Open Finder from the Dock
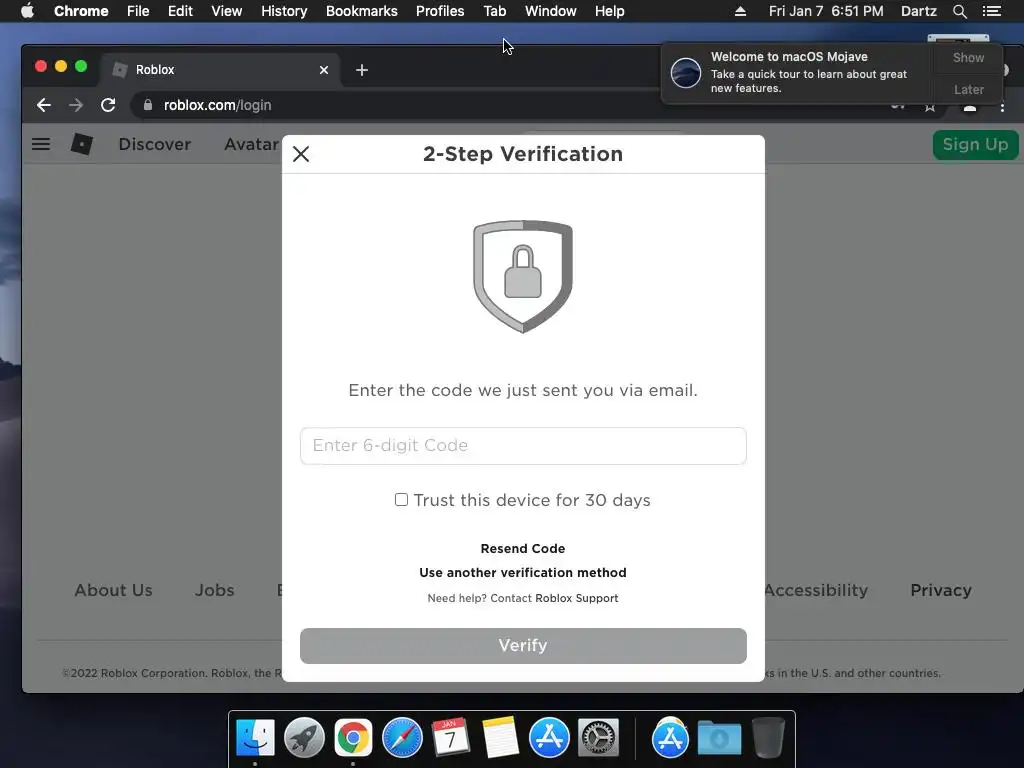Screen dimensions: 1024x768 (255, 738)
